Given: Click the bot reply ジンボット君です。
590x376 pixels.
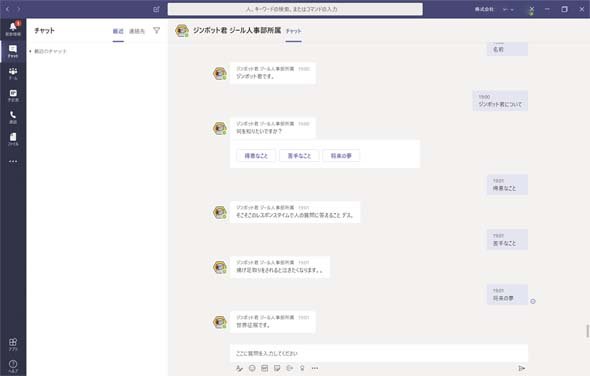Looking at the screenshot, I should 273,73.
